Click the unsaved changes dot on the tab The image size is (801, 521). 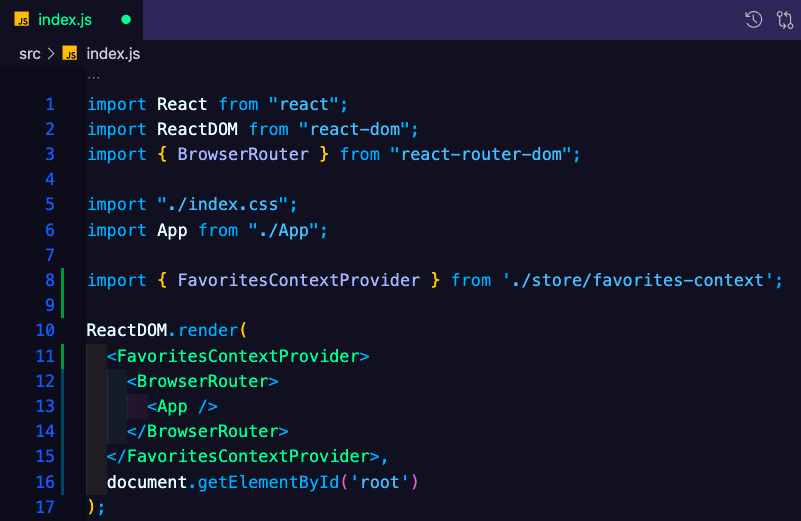point(126,20)
